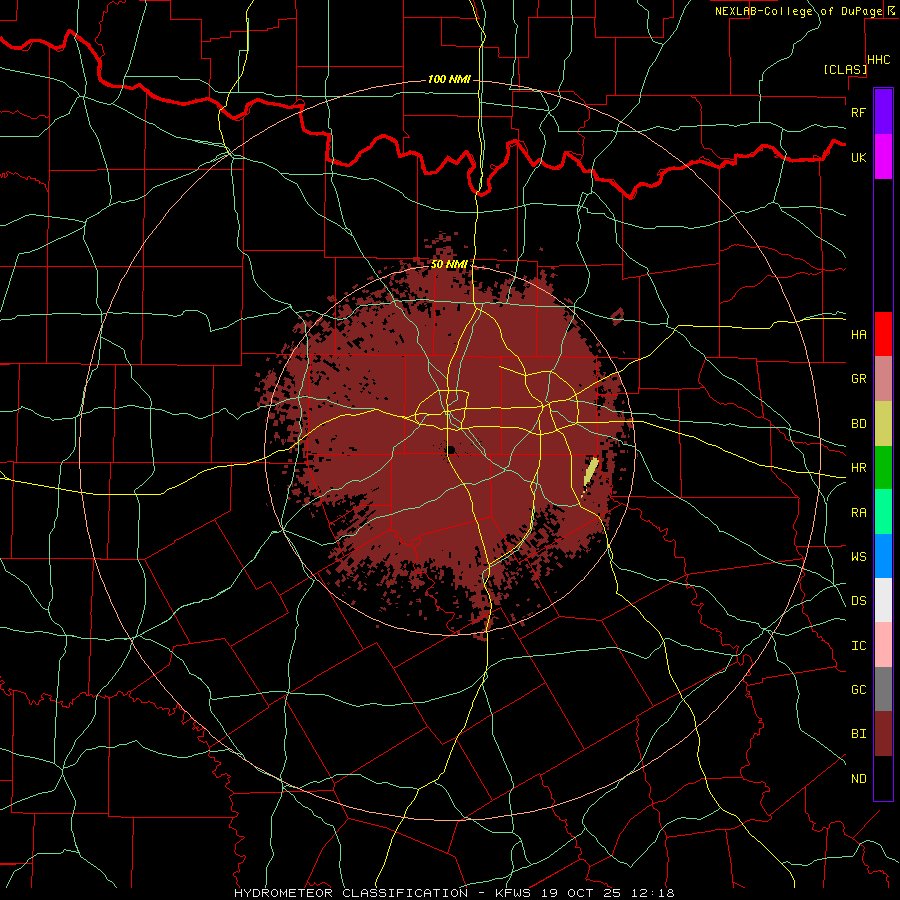The width and height of the screenshot is (900, 900).
Task: Click the RF legend label
Action: click(x=858, y=112)
